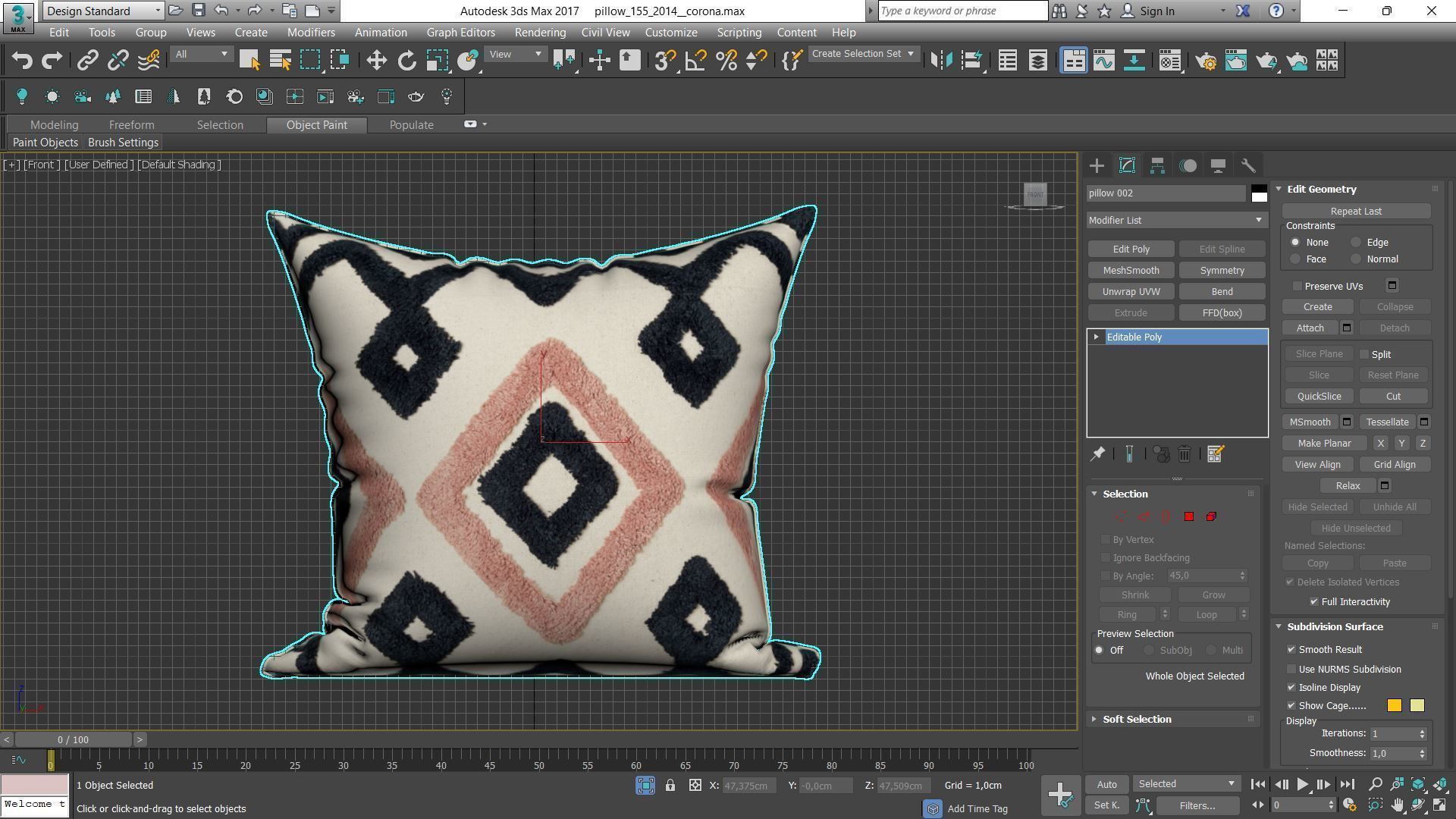Click the QuickSlice button
1456x819 pixels.
coord(1319,397)
